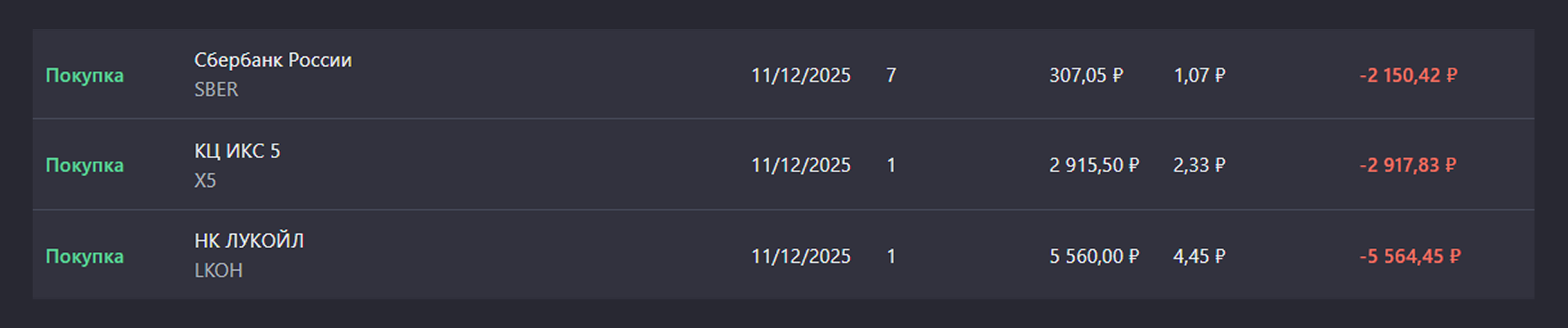Click Покупка label in the Сбербанк row
Screen dimensions: 1568x328
(x=85, y=75)
